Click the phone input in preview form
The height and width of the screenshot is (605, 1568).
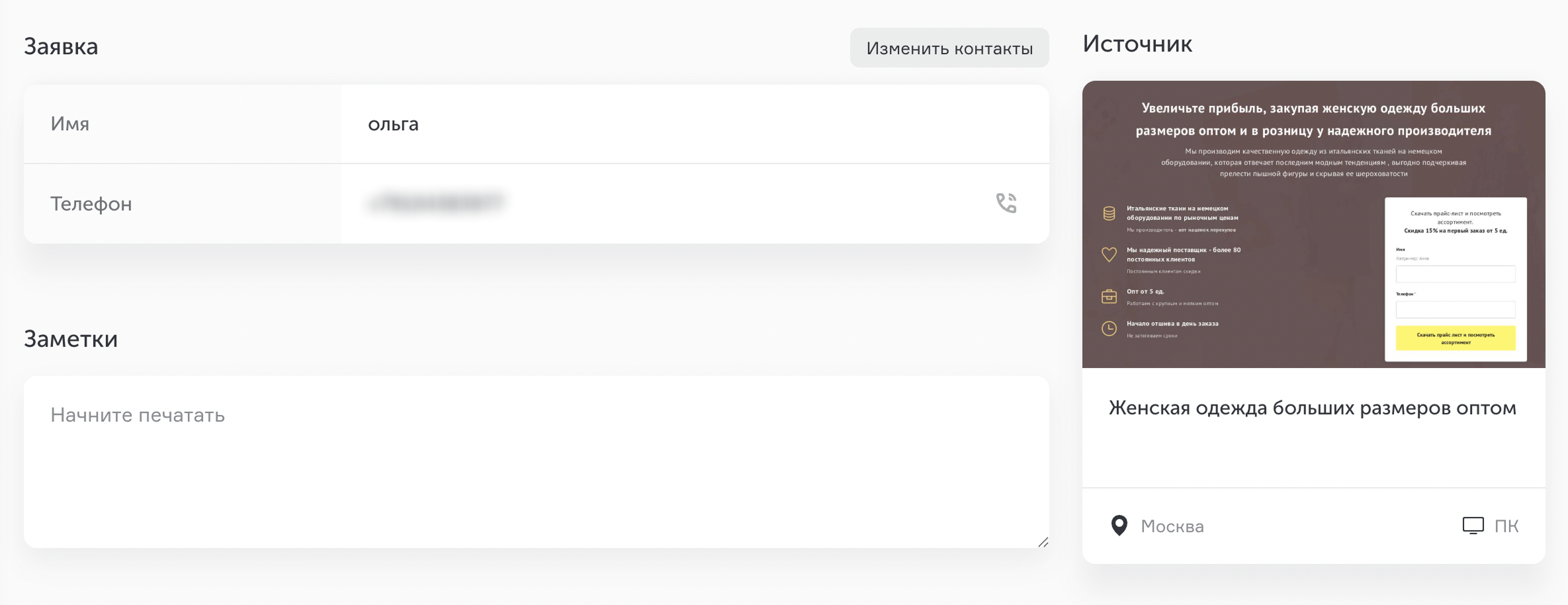click(1456, 310)
